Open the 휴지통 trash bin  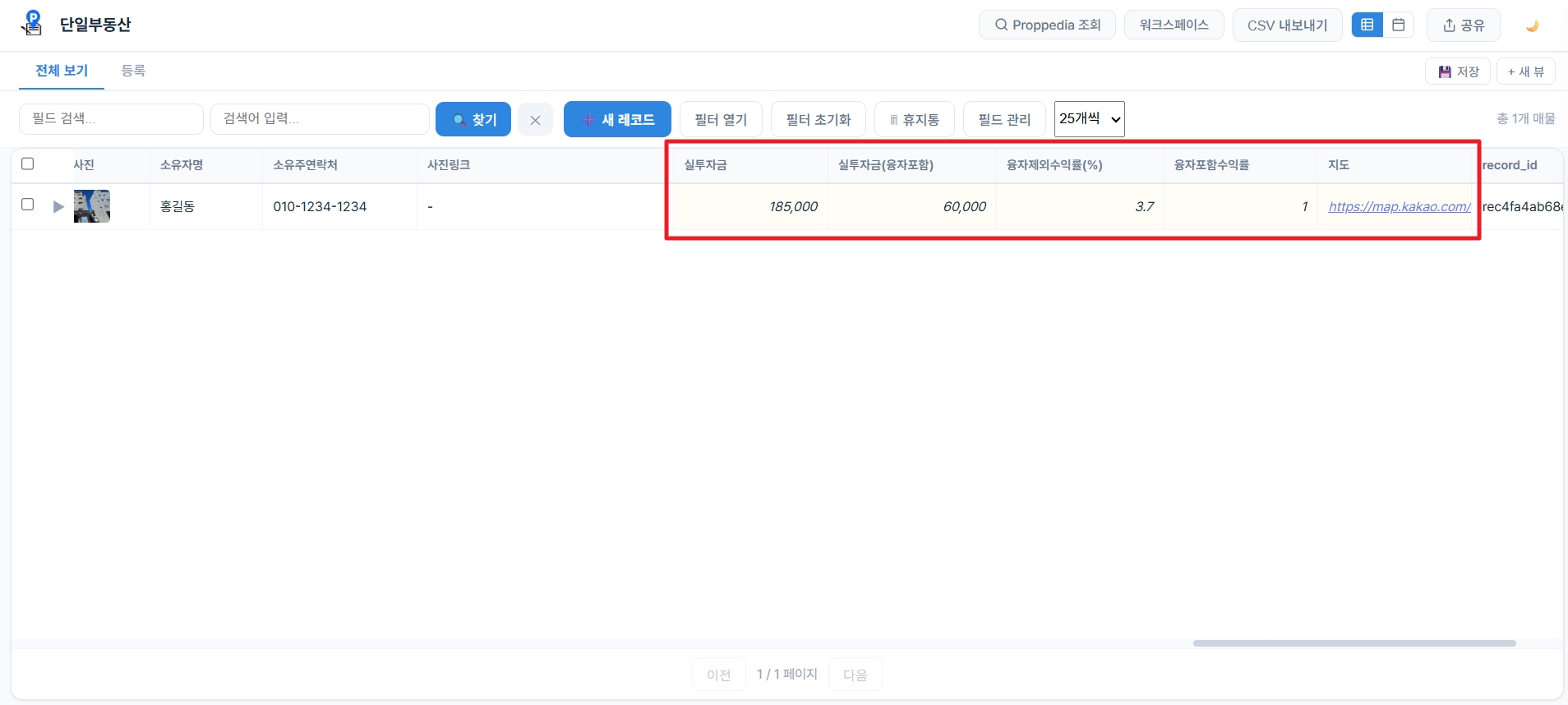coord(915,120)
